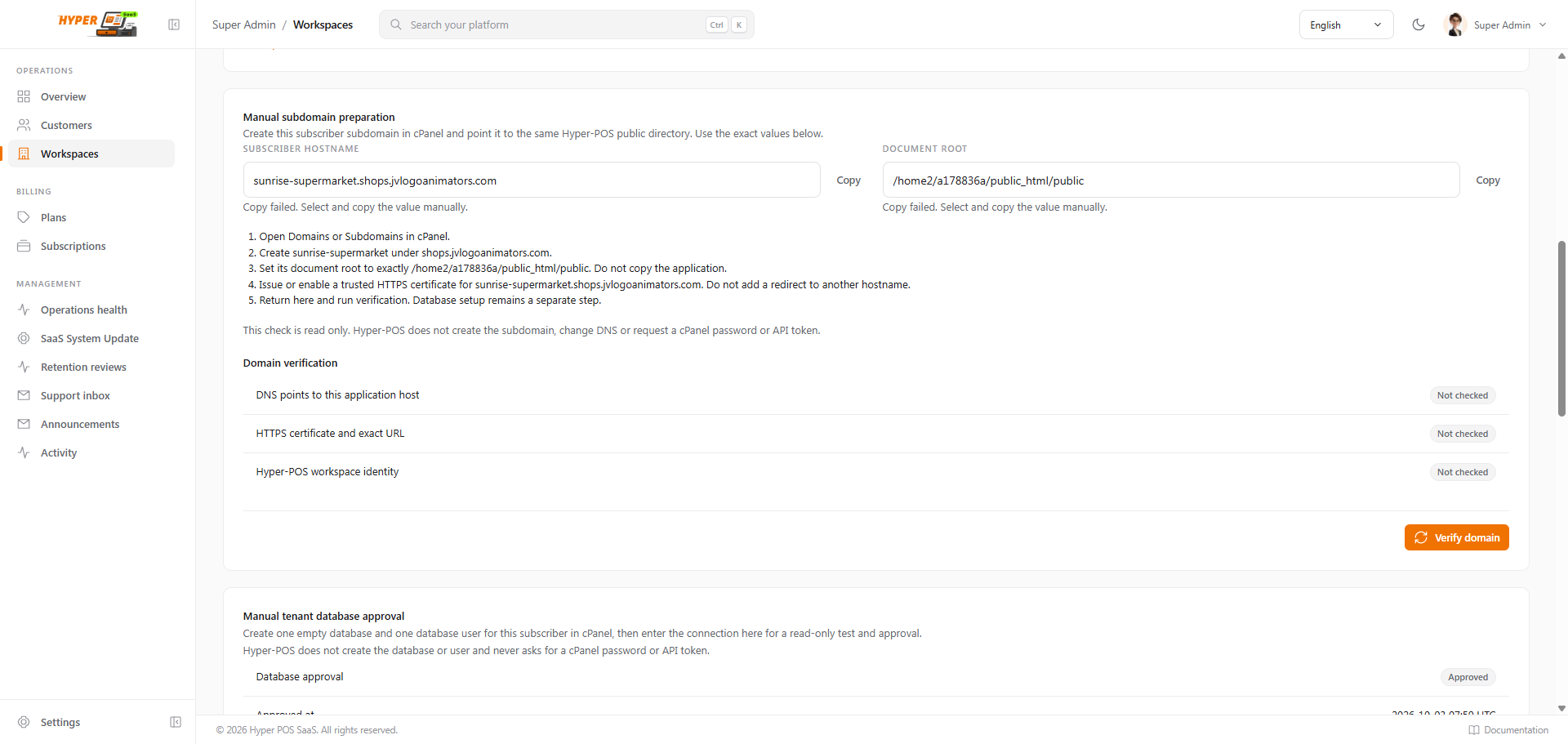1568x744 pixels.
Task: Click Verify domain button
Action: coord(1456,537)
